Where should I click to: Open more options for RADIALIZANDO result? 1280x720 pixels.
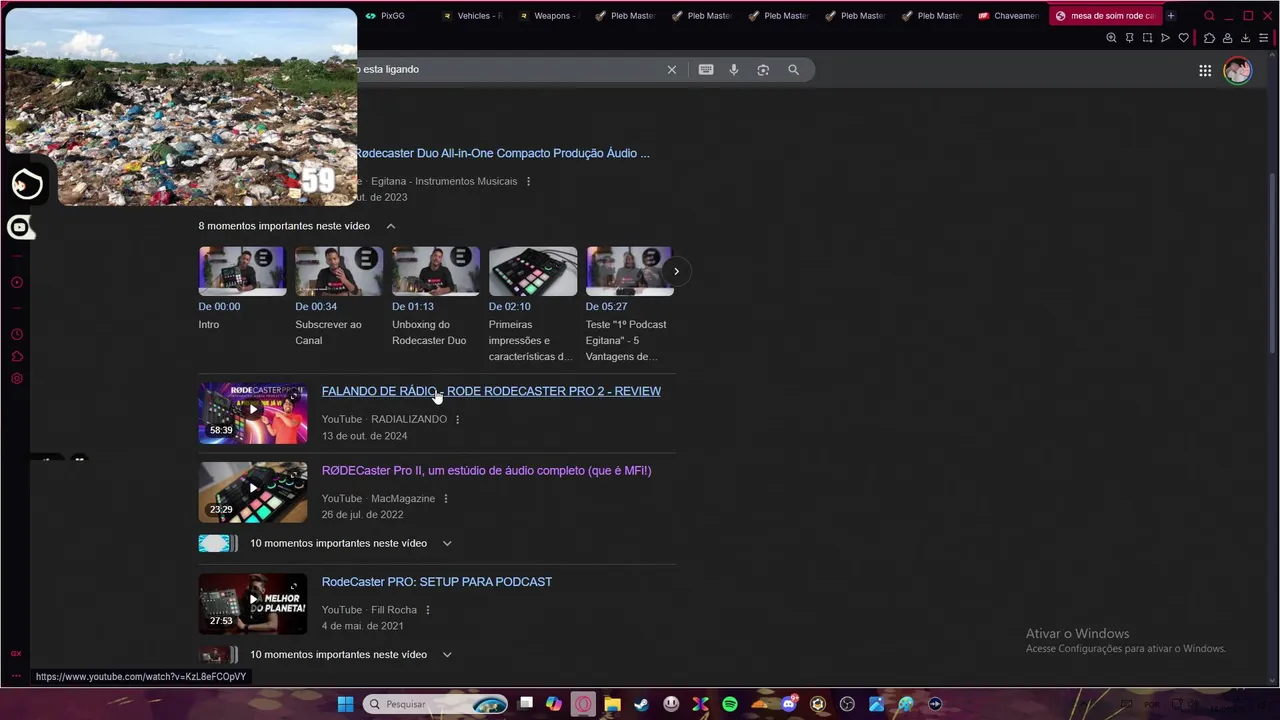point(458,419)
